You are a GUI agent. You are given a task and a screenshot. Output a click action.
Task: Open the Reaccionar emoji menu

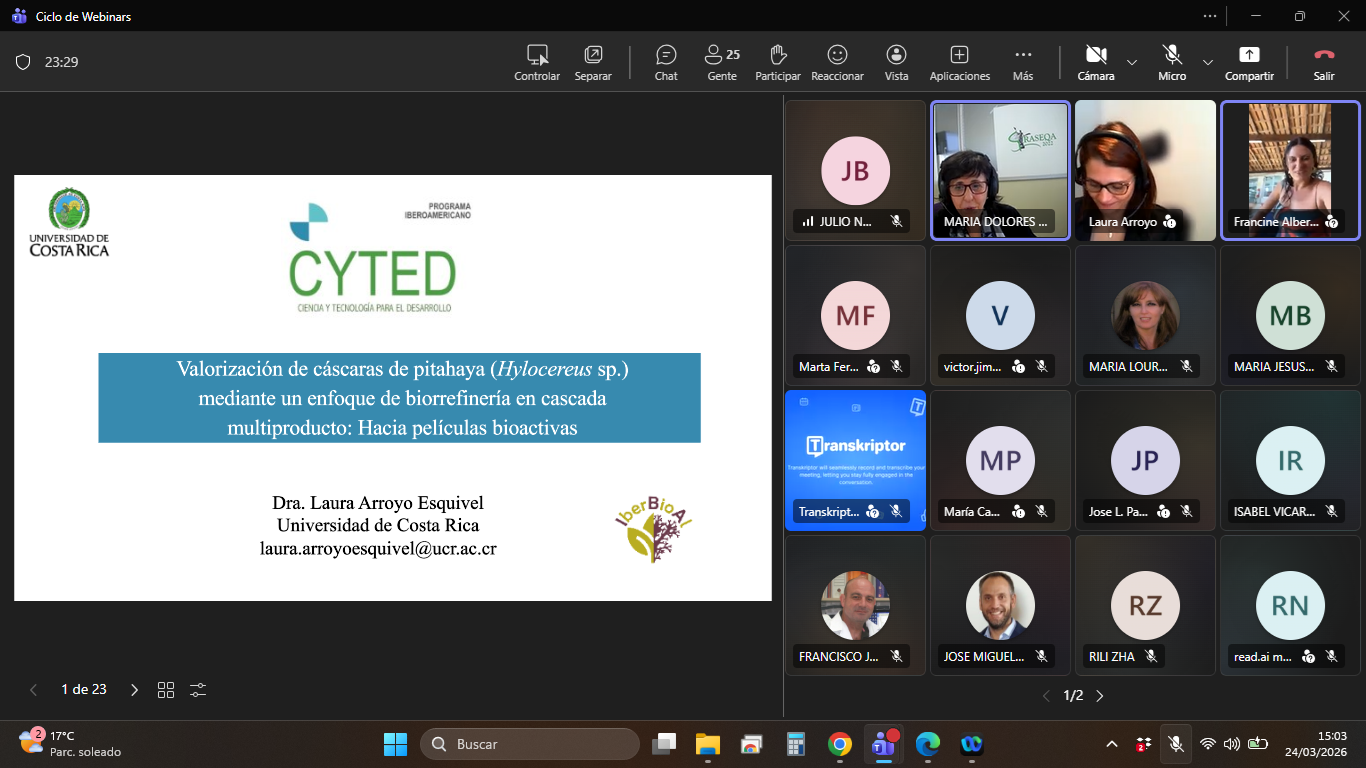[x=837, y=62]
